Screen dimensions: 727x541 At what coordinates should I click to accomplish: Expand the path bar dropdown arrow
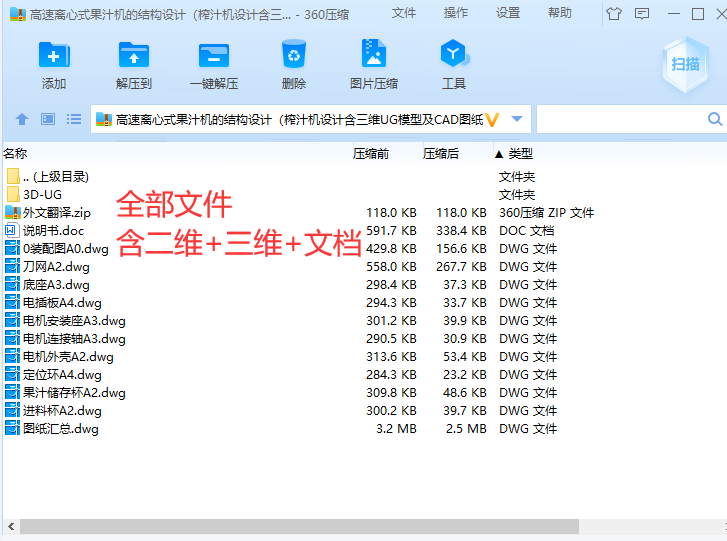click(517, 119)
